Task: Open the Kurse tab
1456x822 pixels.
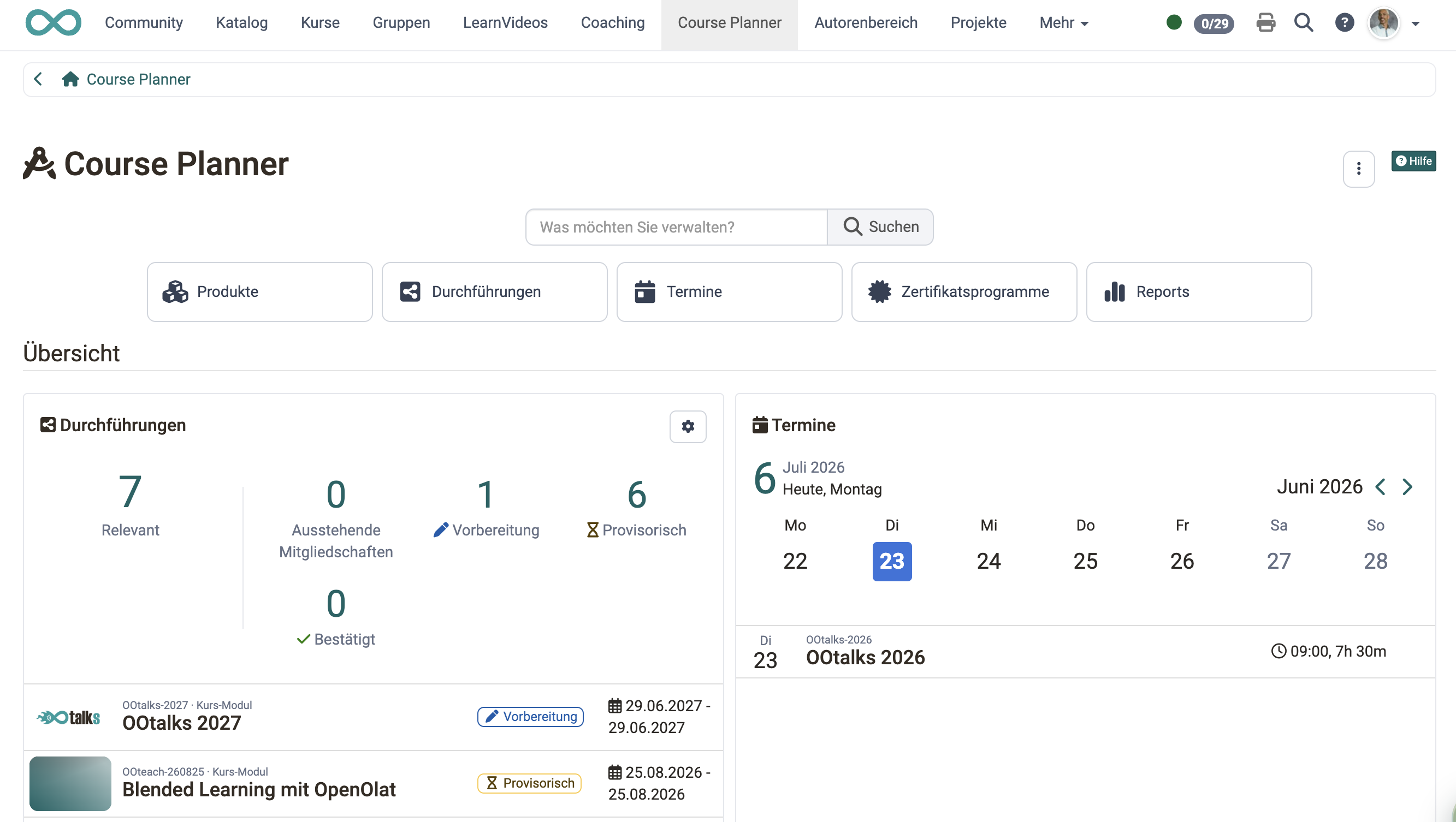Action: click(x=320, y=22)
